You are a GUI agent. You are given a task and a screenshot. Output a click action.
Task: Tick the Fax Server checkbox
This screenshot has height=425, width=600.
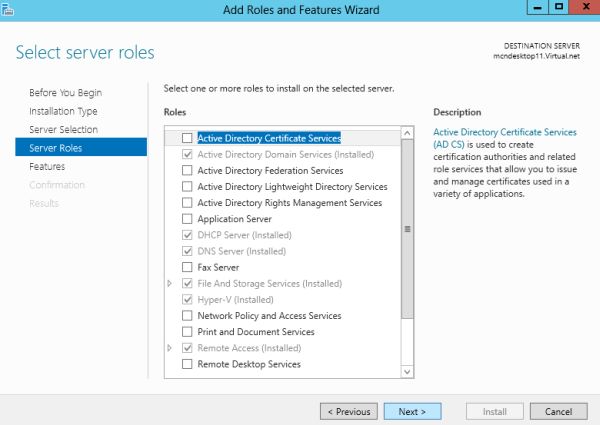tap(187, 268)
